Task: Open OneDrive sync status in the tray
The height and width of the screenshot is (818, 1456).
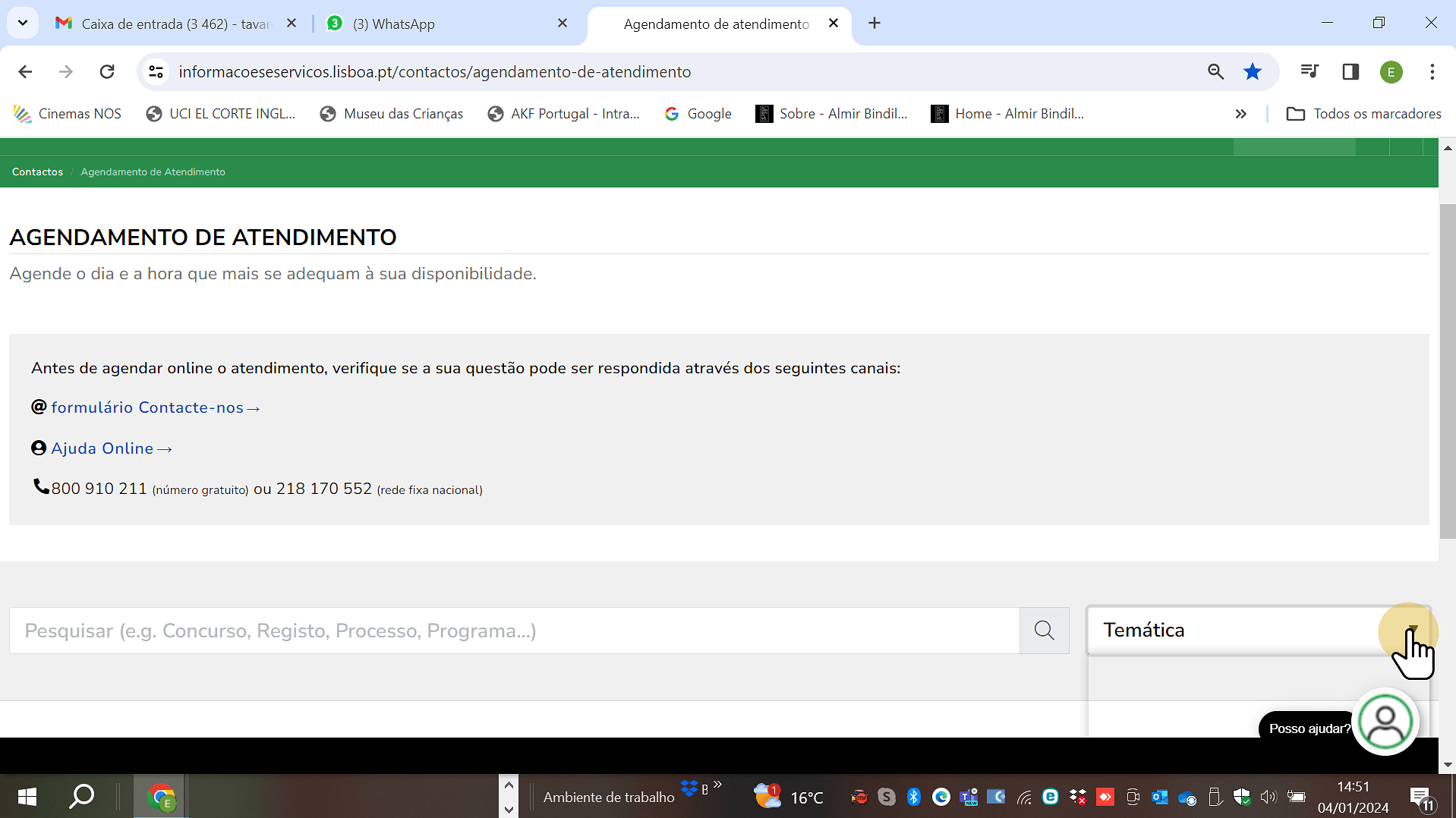Action: pos(1187,797)
